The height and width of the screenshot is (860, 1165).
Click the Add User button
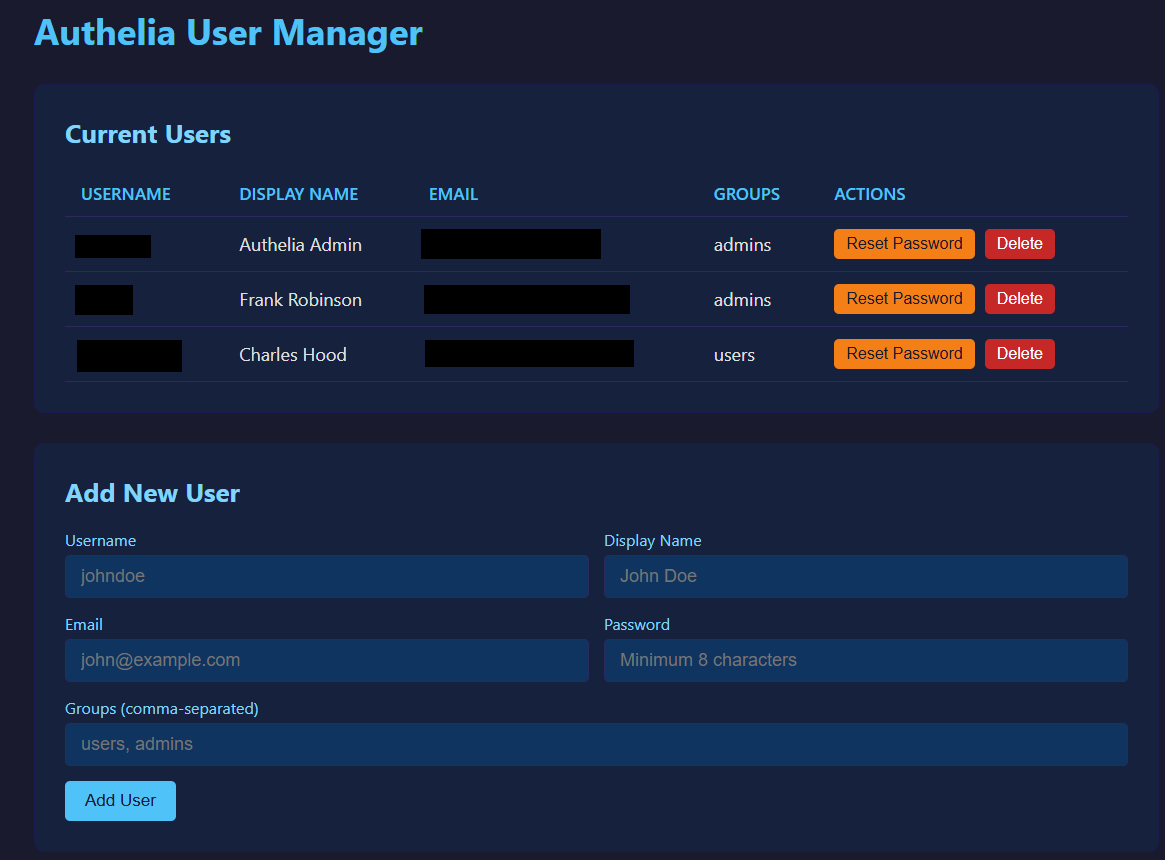(120, 800)
